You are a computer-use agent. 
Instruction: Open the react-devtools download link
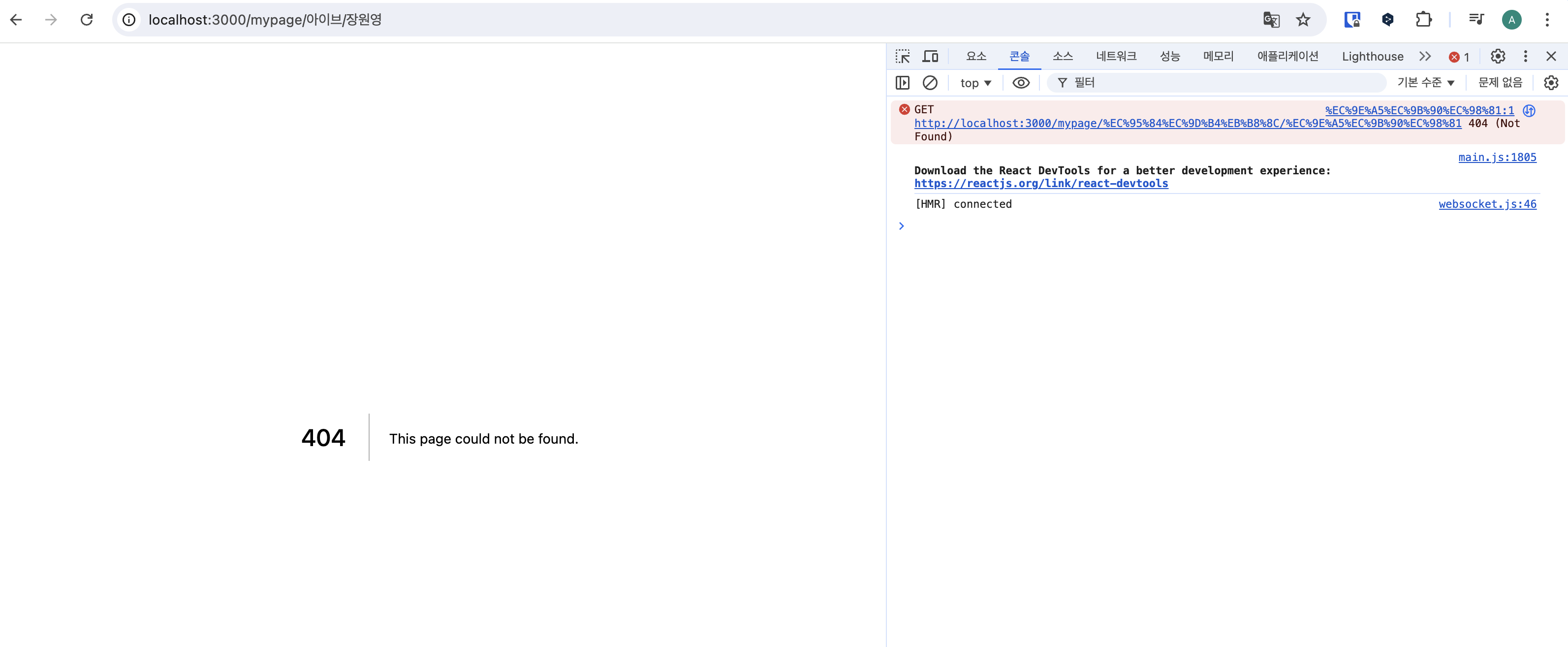click(x=1040, y=183)
